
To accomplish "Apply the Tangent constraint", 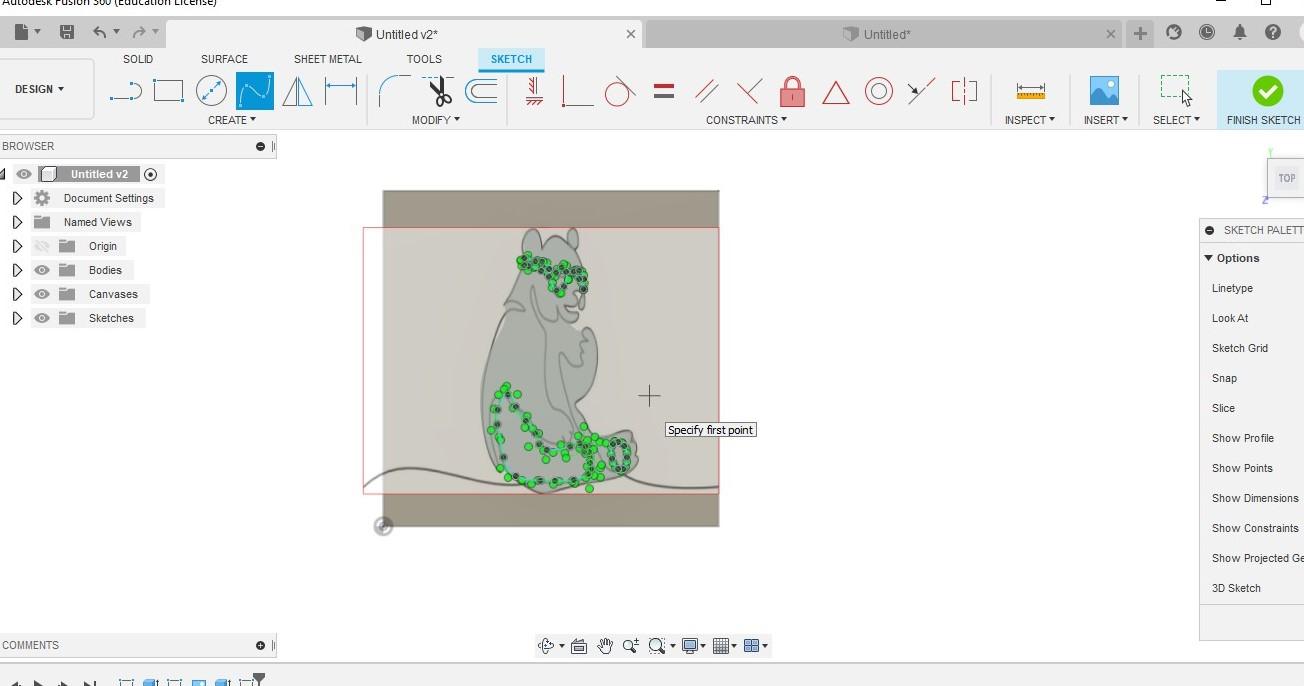I will point(620,92).
